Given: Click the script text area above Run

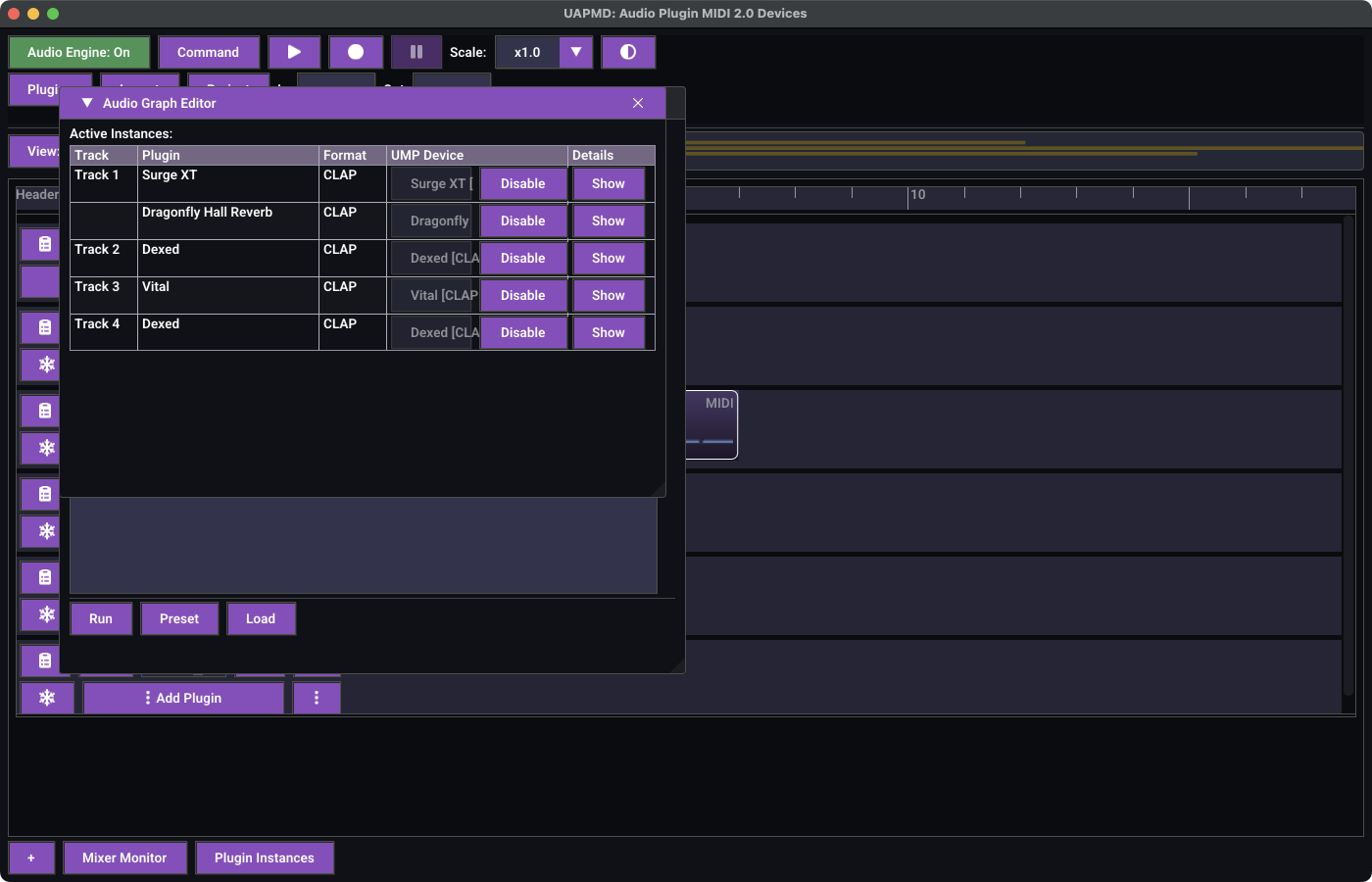Looking at the screenshot, I should (364, 545).
